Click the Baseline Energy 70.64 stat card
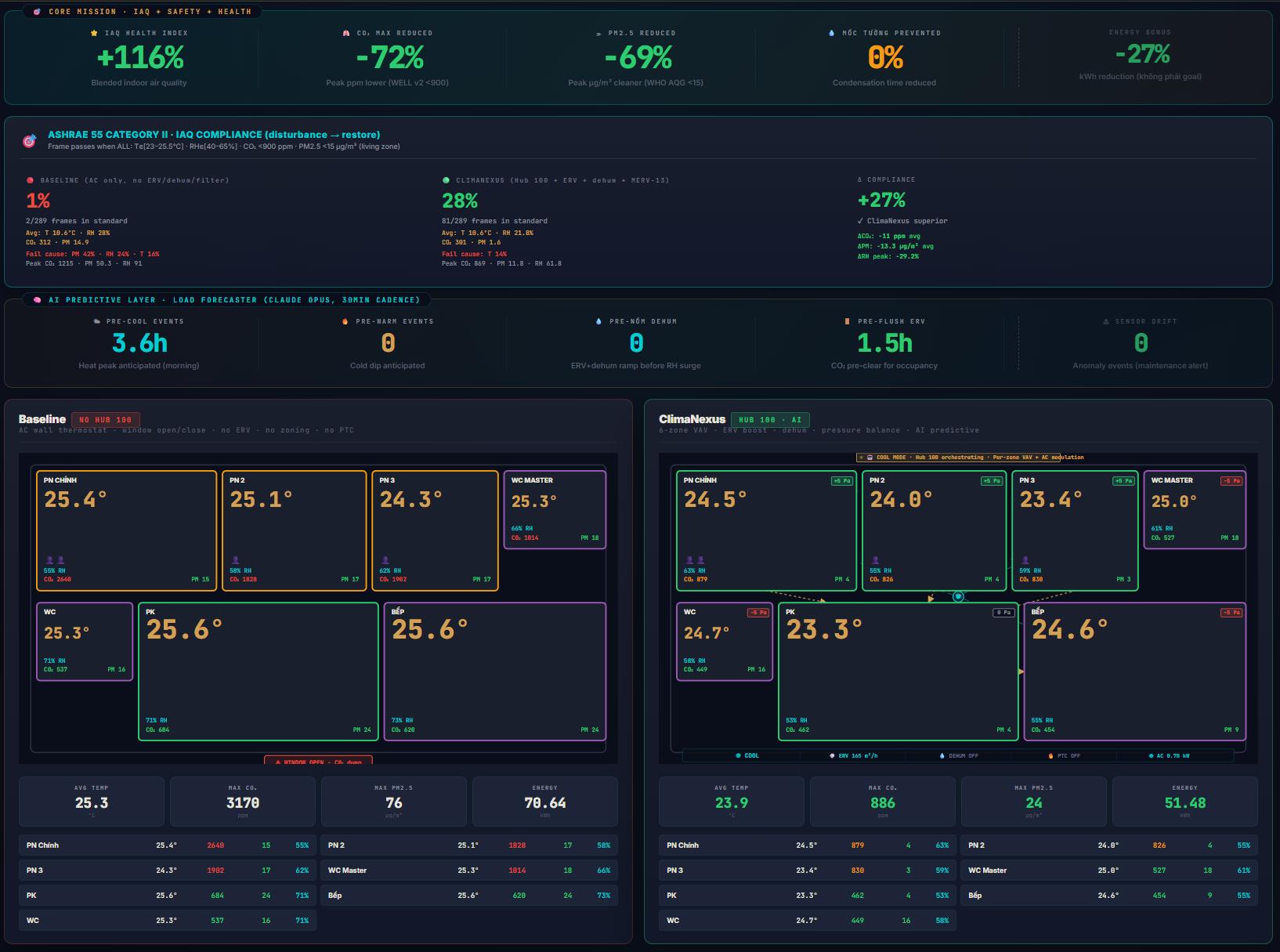Image resolution: width=1280 pixels, height=952 pixels. (x=545, y=802)
